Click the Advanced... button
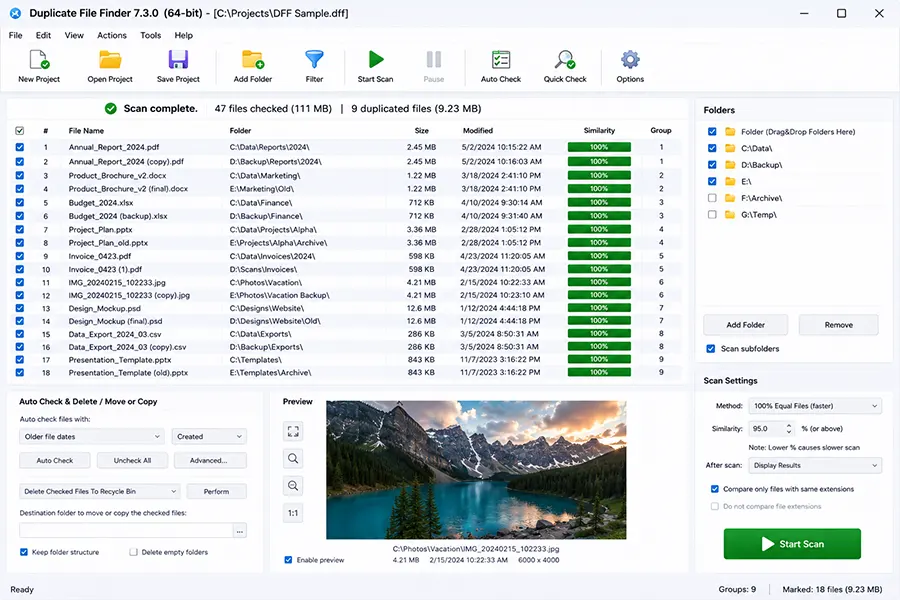Viewport: 900px width, 600px height. [x=209, y=460]
